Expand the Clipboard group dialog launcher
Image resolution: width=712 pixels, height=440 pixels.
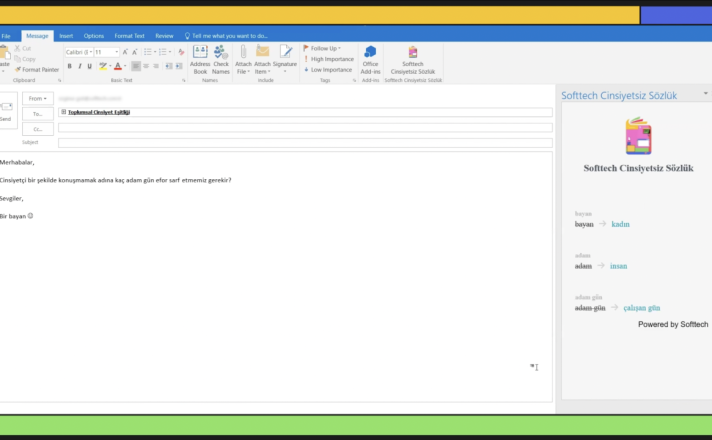click(59, 80)
